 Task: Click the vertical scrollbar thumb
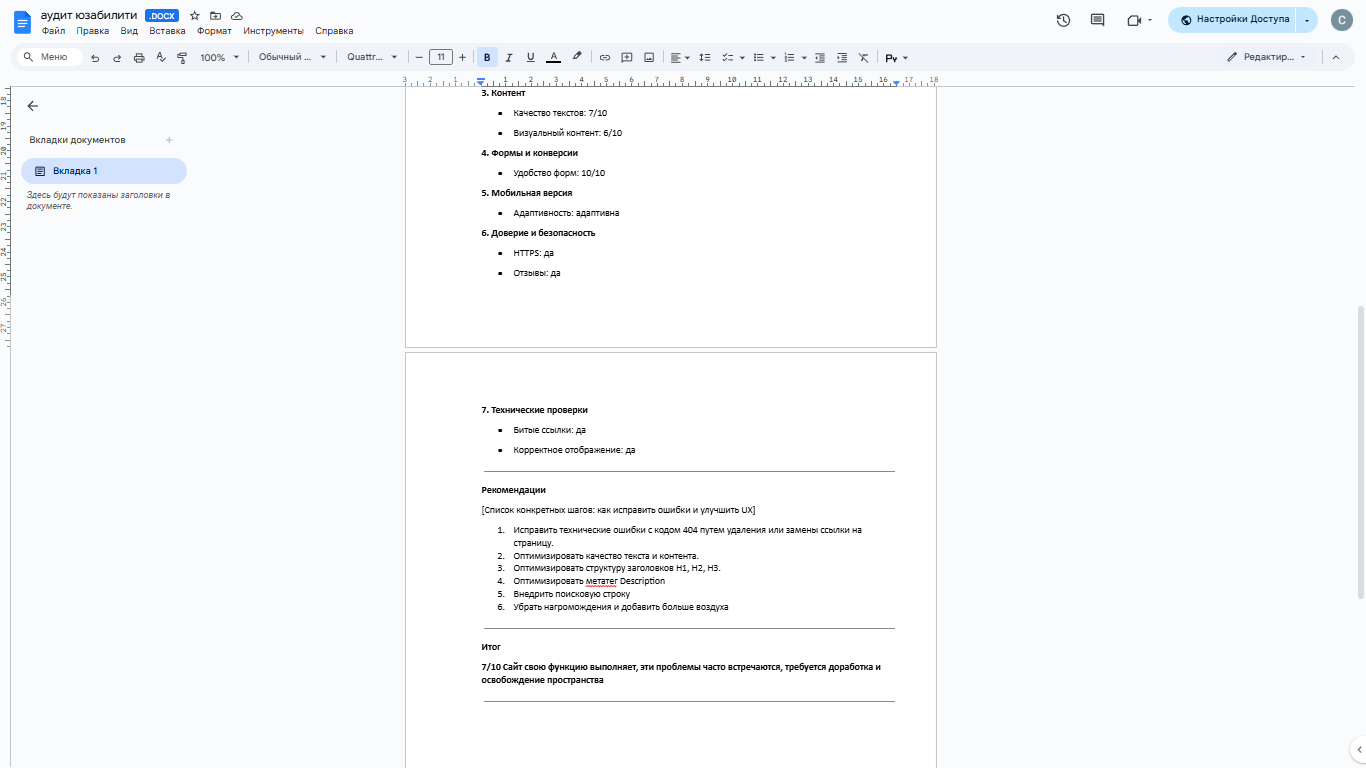tap(1360, 451)
